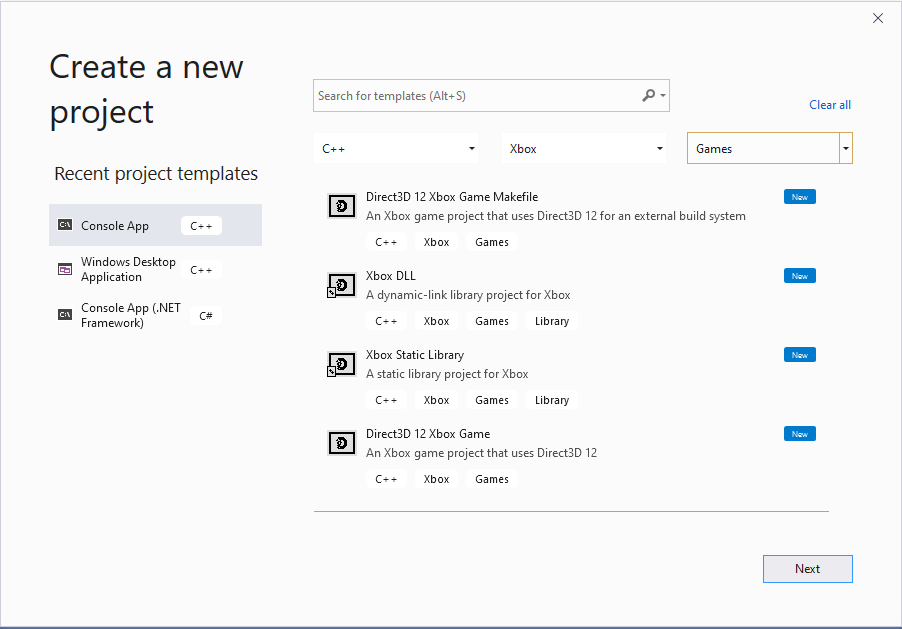
Task: Click the Games tag under Xbox DLL
Action: pyautogui.click(x=492, y=321)
